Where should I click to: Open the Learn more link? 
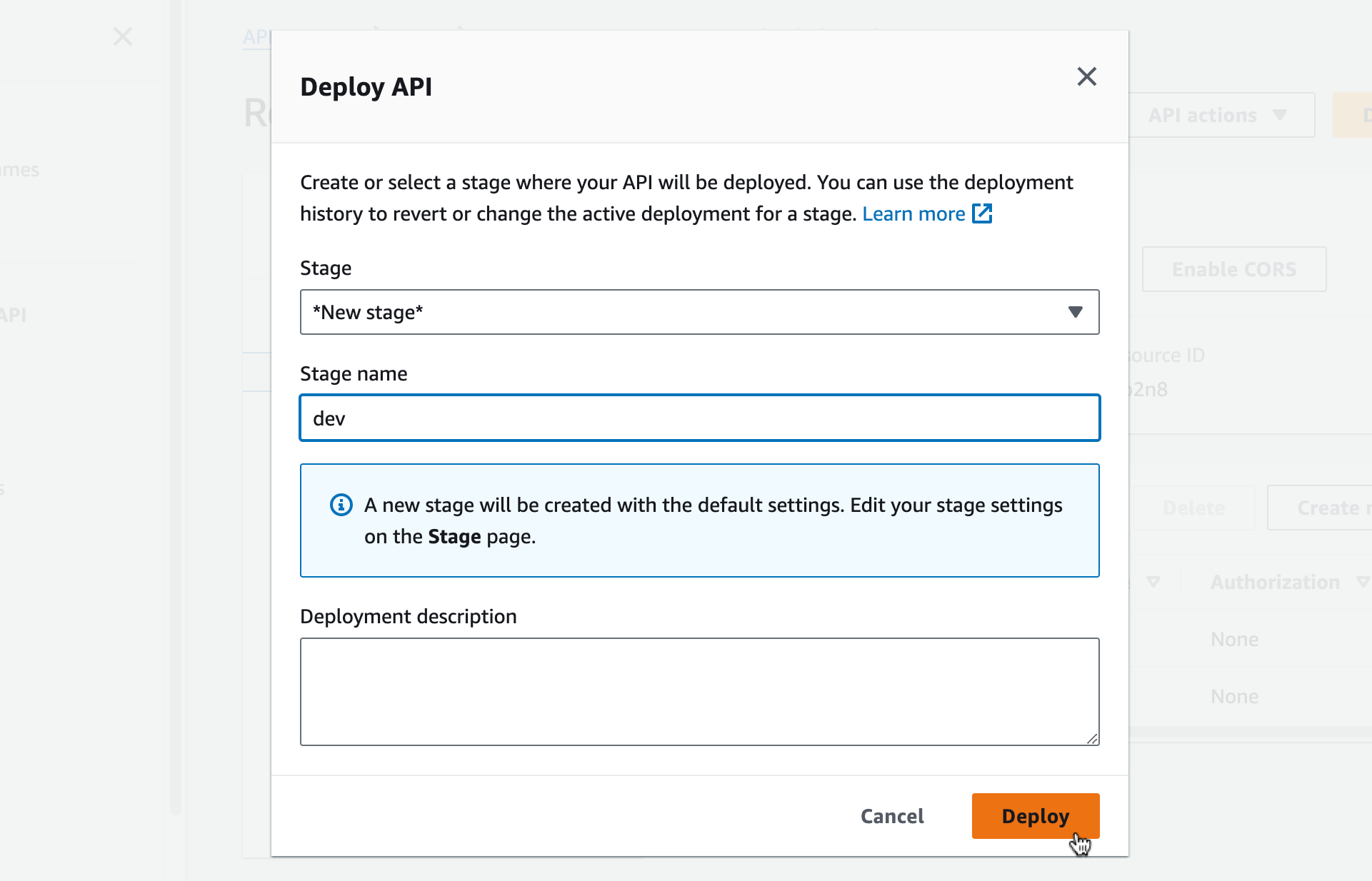pyautogui.click(x=913, y=213)
